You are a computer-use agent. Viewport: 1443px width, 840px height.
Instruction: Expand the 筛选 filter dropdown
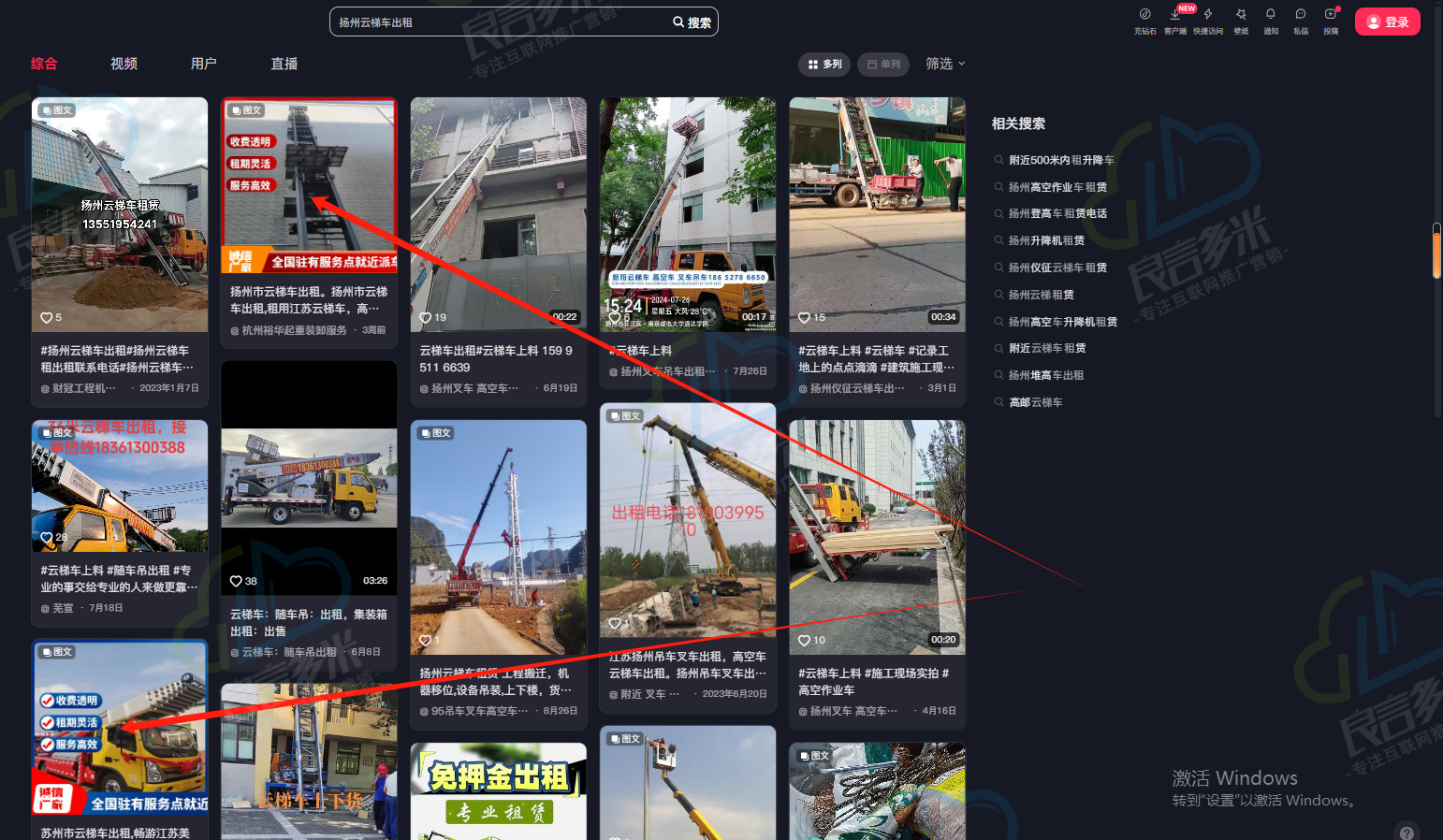945,64
